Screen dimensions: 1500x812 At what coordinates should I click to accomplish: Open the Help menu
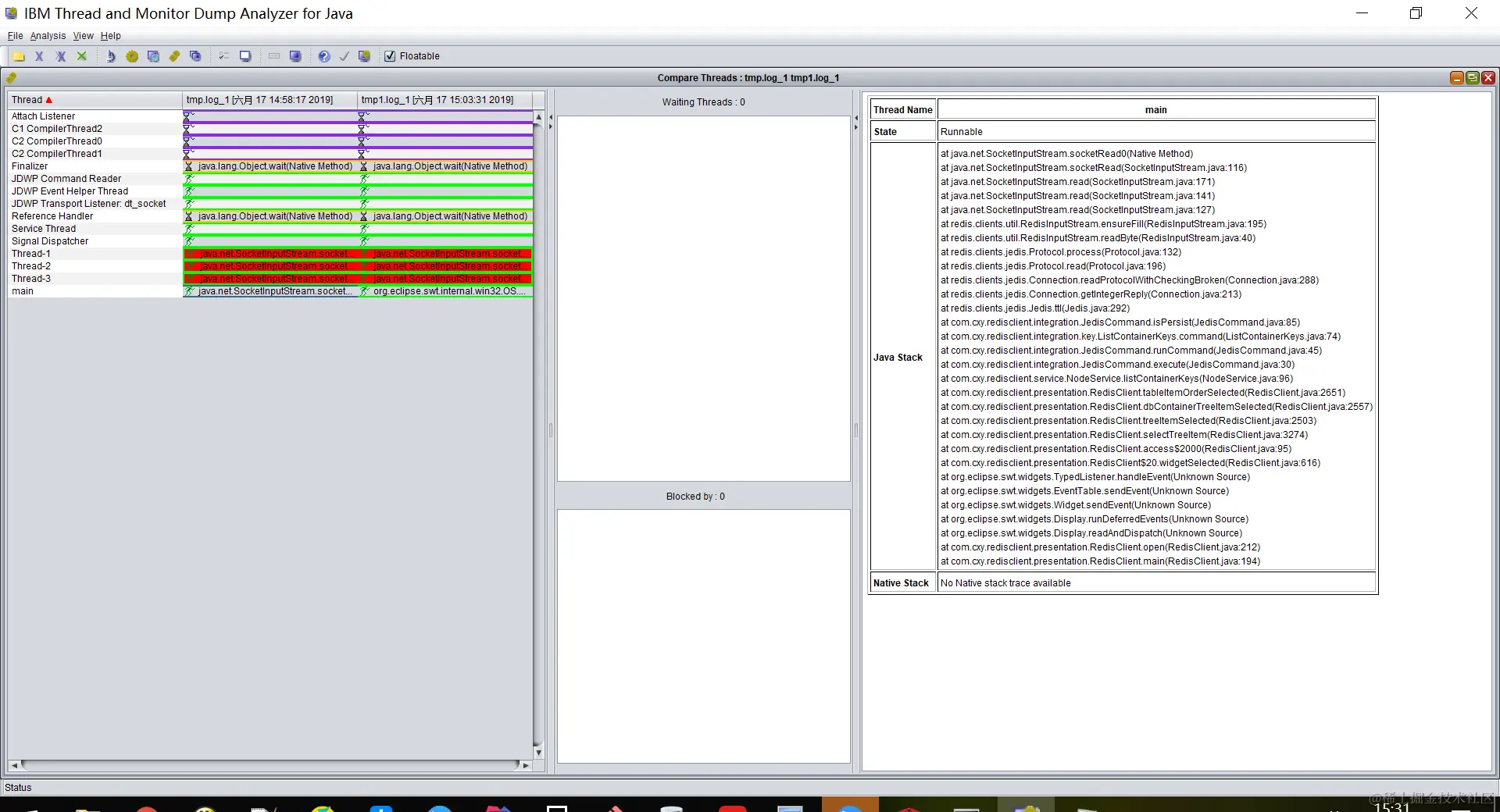click(111, 36)
